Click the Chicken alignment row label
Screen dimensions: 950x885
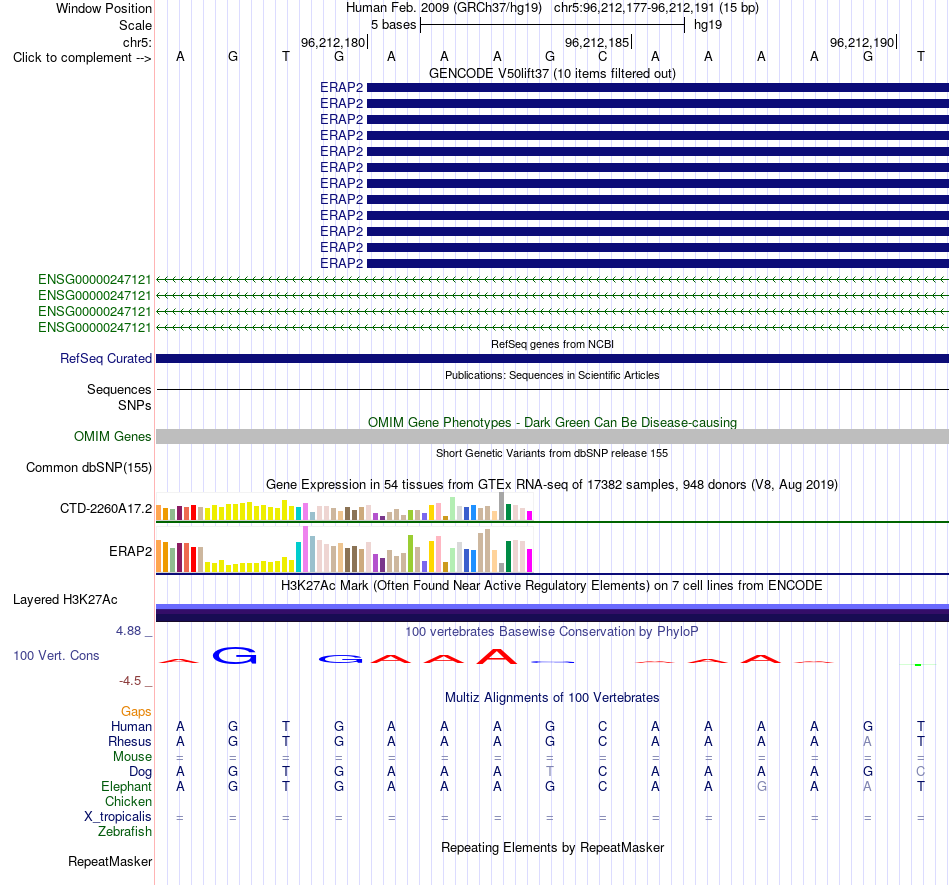[128, 801]
